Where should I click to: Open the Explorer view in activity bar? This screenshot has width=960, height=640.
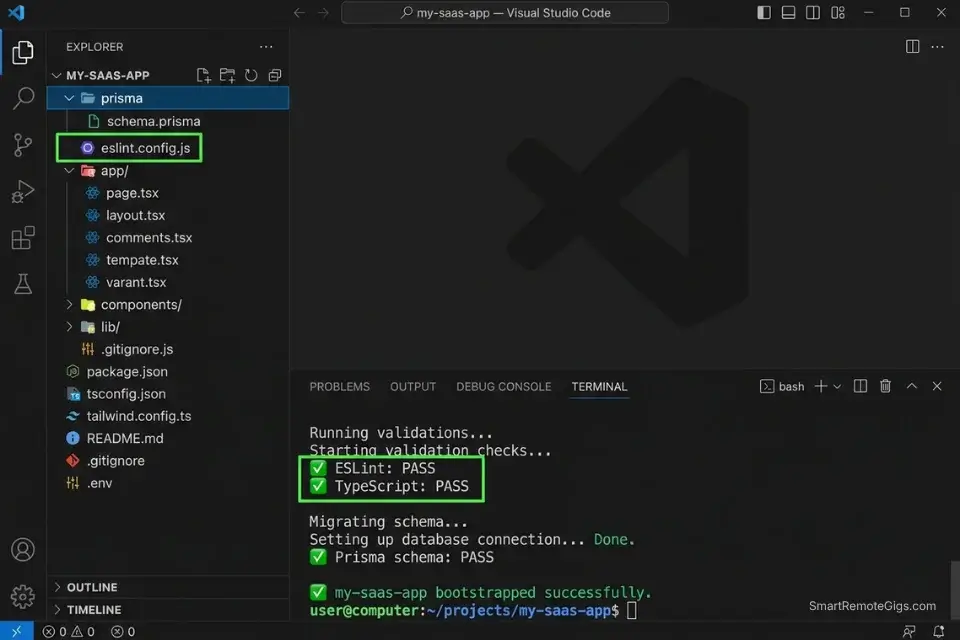(23, 53)
